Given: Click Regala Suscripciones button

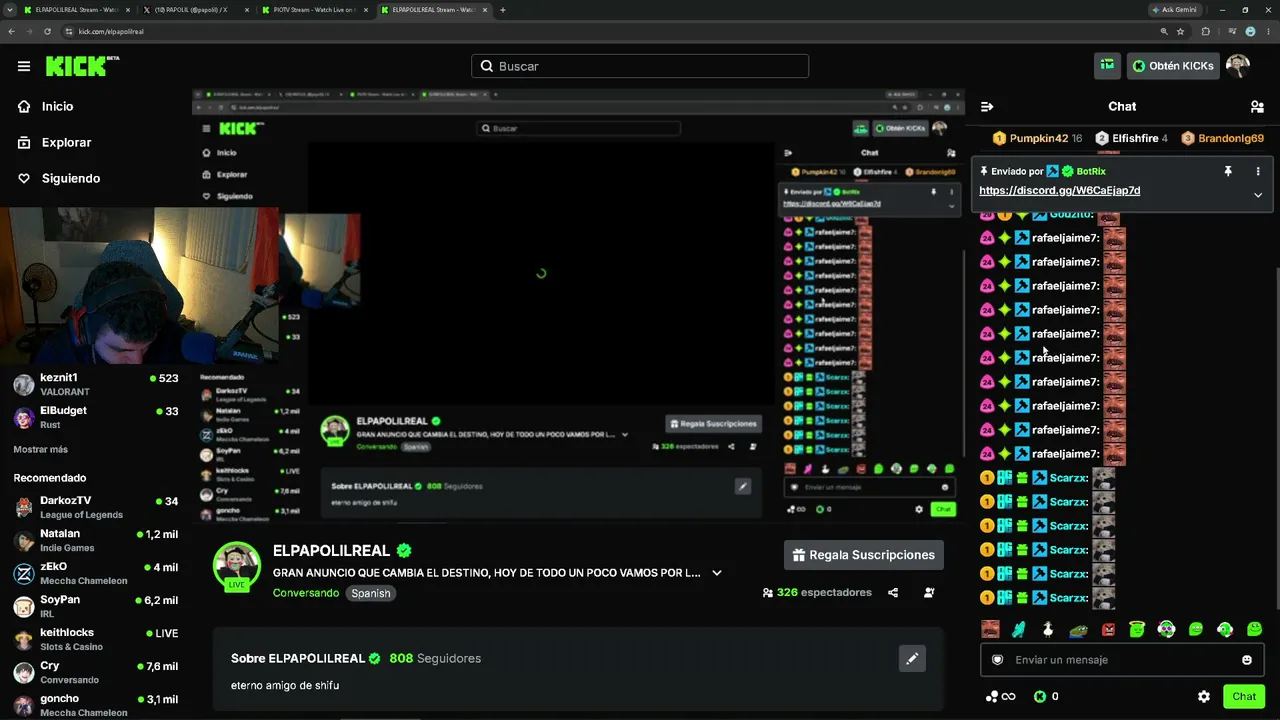Looking at the screenshot, I should [x=865, y=555].
